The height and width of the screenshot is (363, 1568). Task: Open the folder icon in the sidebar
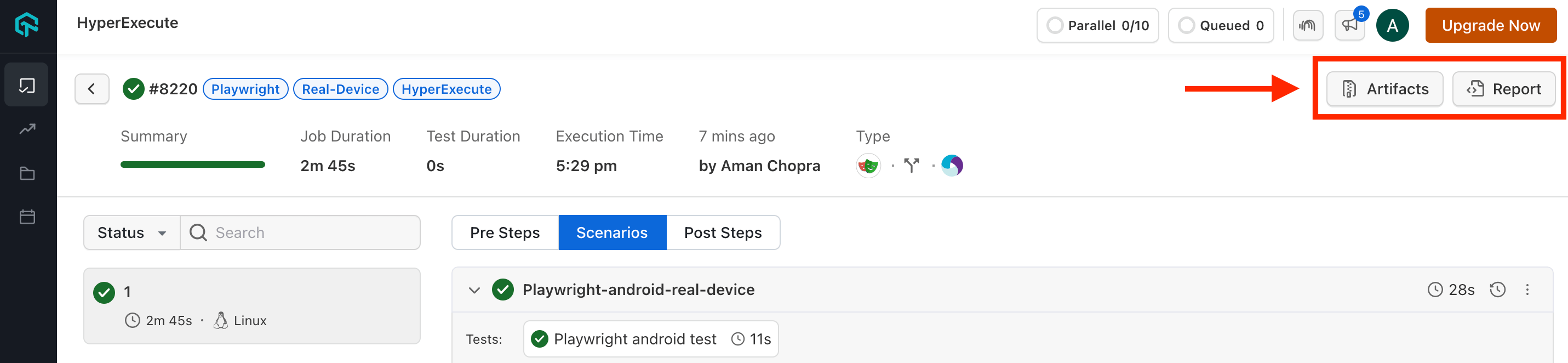27,174
